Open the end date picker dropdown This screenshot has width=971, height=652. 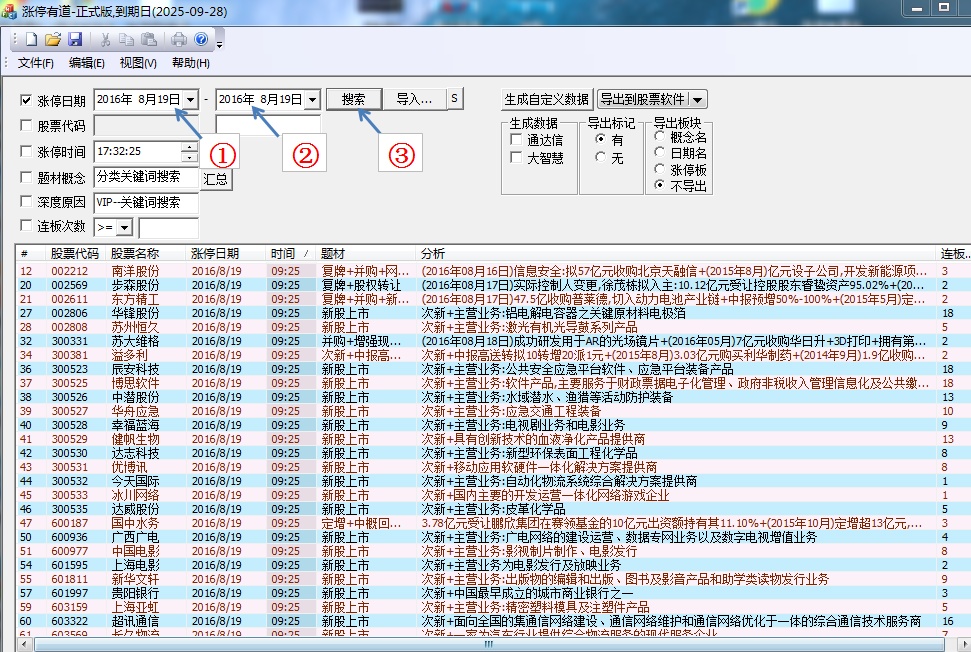pos(313,100)
